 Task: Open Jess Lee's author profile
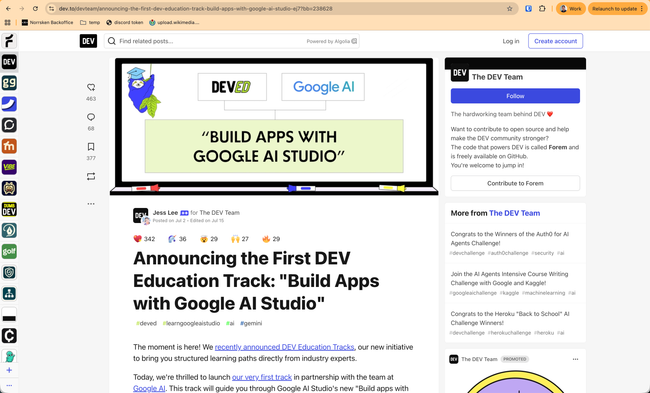[x=165, y=213]
